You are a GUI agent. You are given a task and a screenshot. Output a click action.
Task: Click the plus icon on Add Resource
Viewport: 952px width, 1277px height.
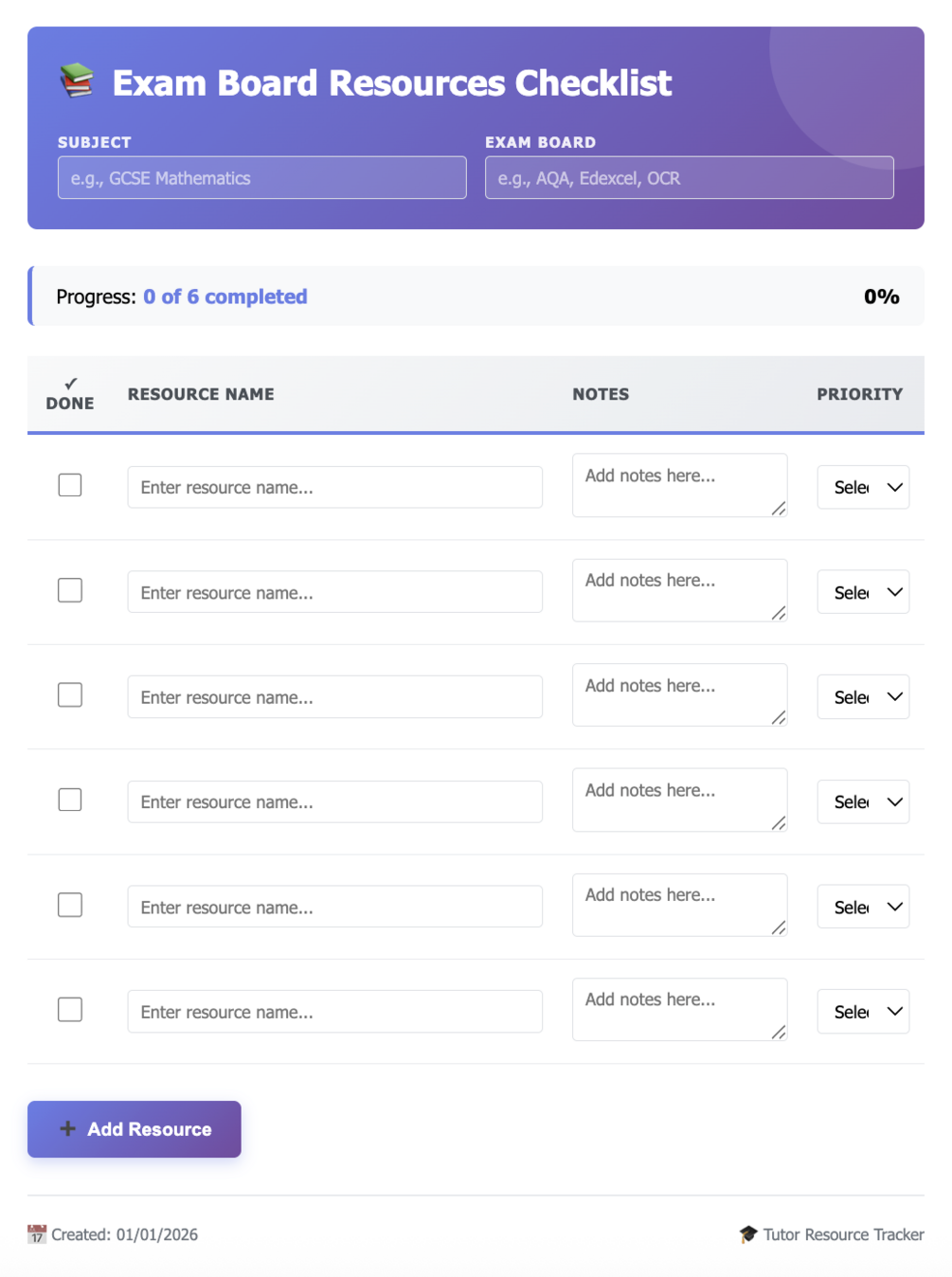[x=67, y=1128]
